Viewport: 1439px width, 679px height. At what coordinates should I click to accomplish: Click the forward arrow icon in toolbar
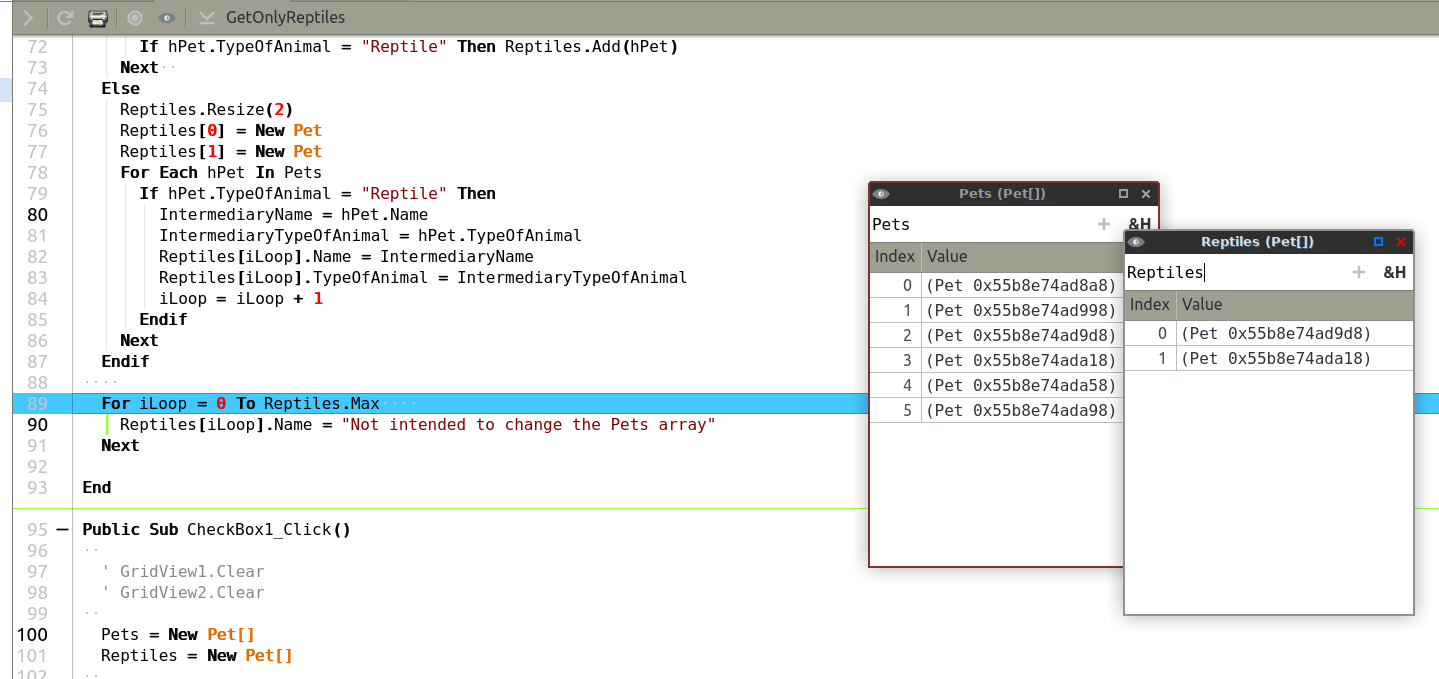coord(28,17)
